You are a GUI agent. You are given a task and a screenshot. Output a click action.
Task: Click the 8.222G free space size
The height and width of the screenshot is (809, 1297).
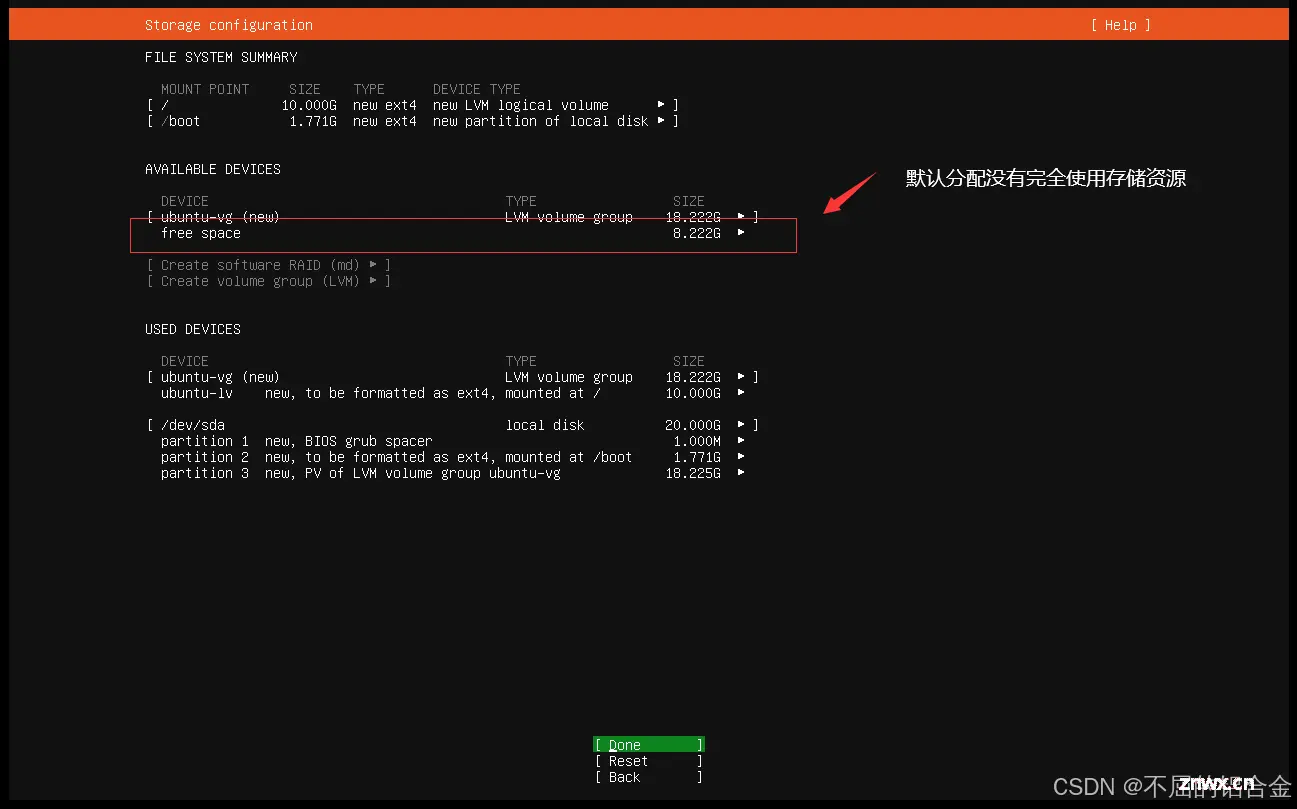[x=696, y=233]
